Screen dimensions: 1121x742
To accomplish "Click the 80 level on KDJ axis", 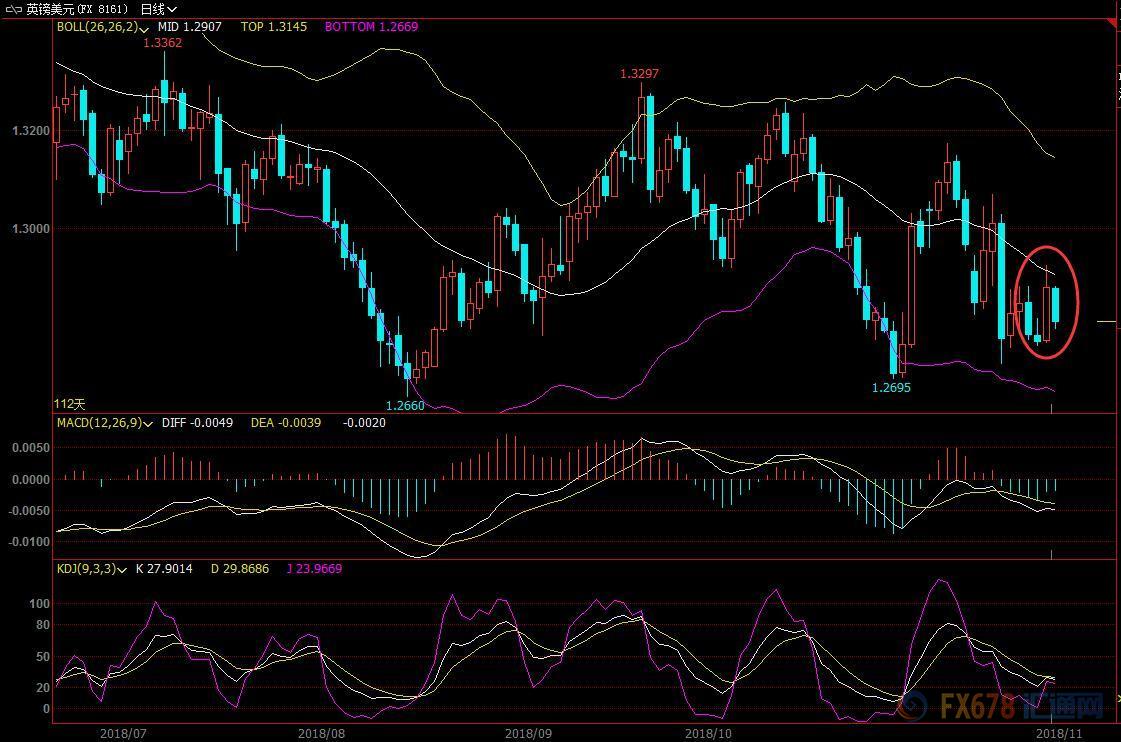I will (43, 625).
